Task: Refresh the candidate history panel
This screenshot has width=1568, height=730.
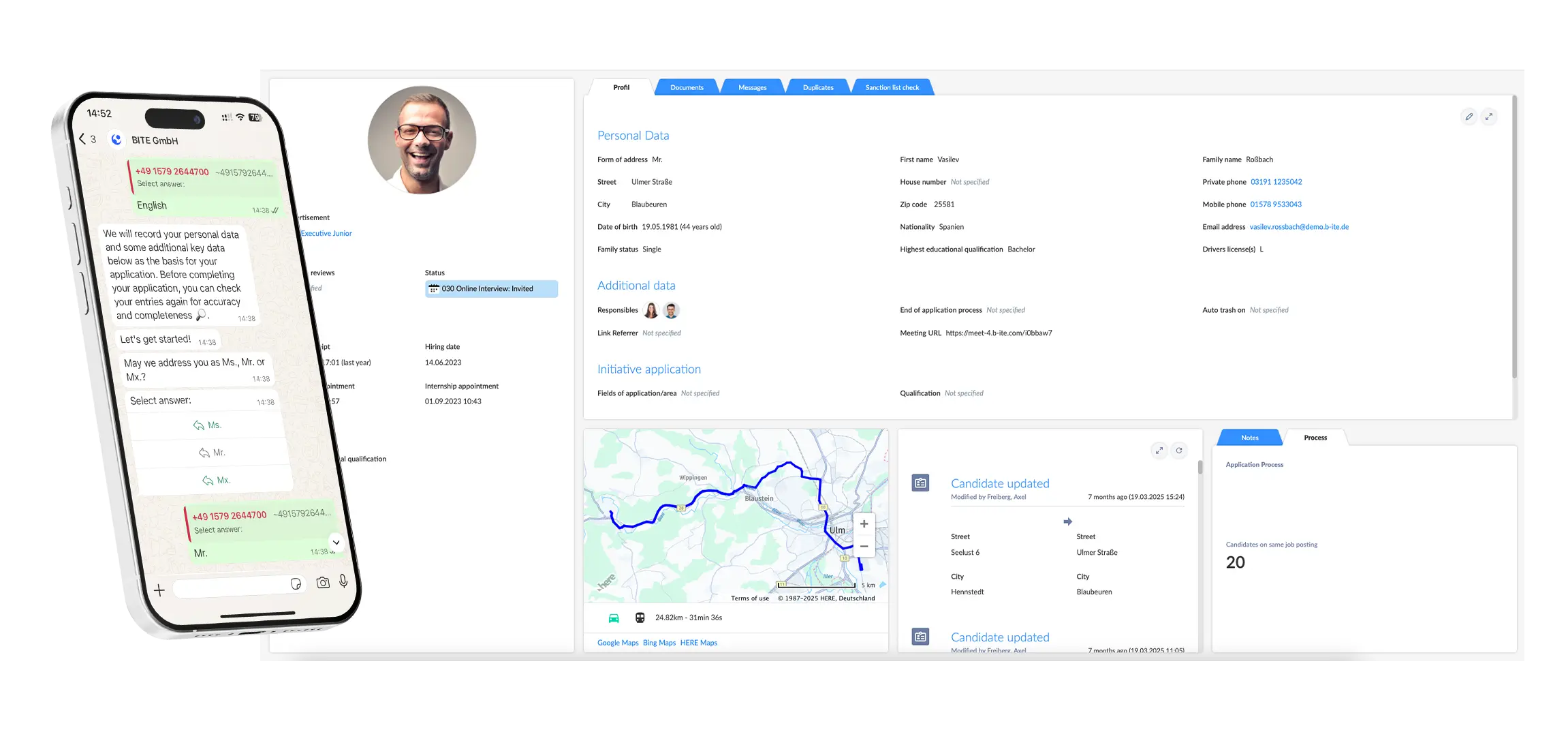Action: coord(1179,450)
